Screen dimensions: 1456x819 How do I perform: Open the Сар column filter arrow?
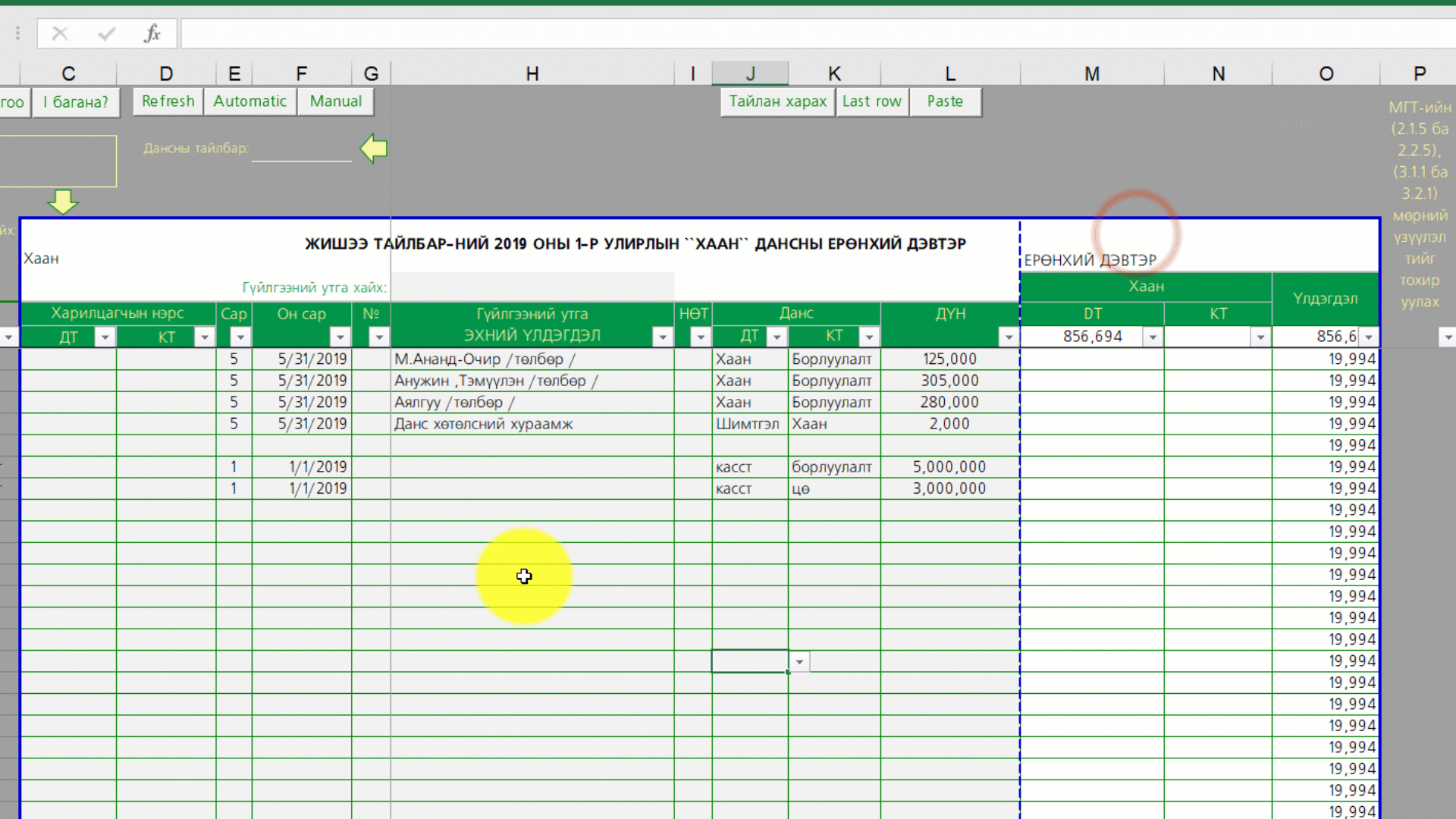tap(240, 337)
